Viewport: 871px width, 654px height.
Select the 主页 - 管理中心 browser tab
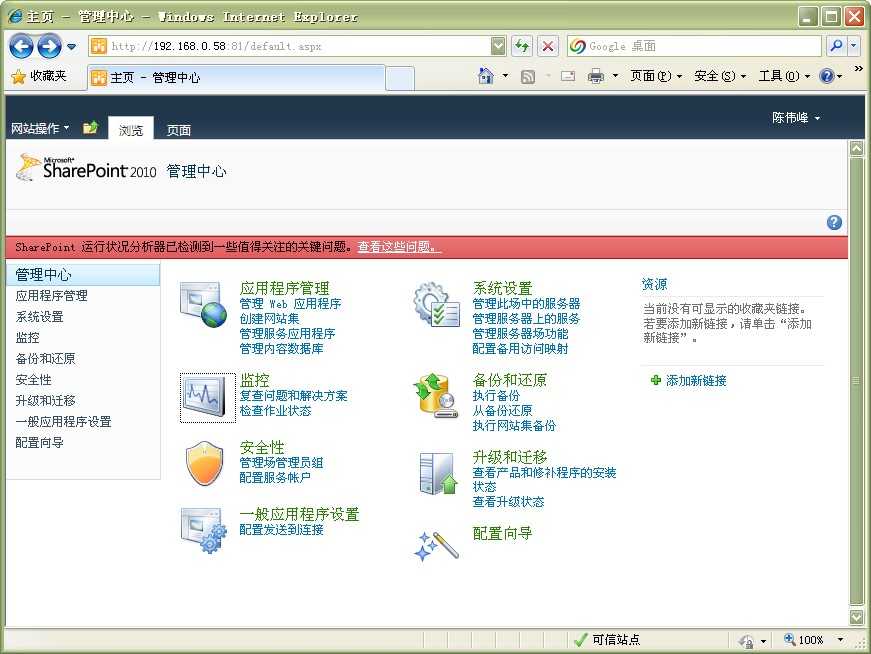(x=236, y=78)
